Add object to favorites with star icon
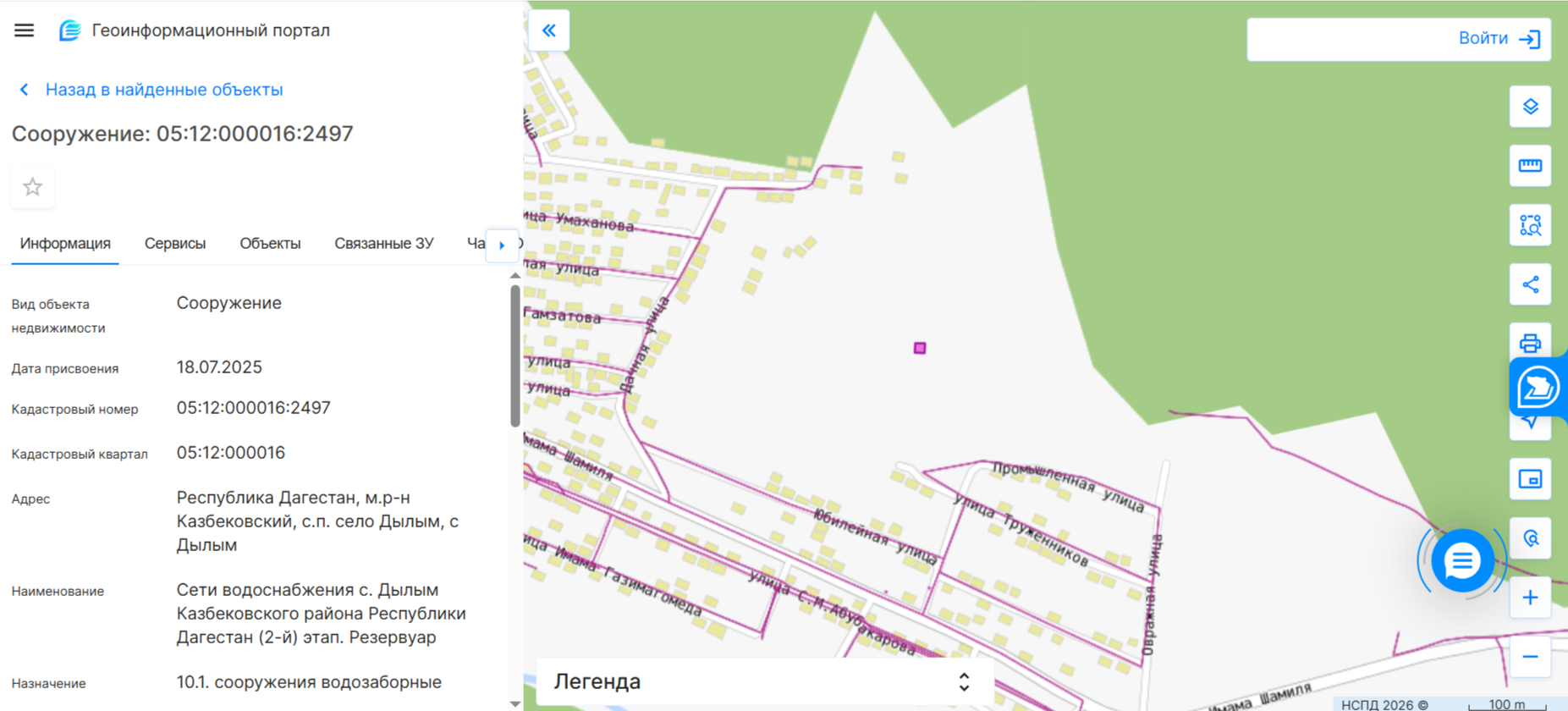The image size is (1568, 711). pyautogui.click(x=33, y=187)
